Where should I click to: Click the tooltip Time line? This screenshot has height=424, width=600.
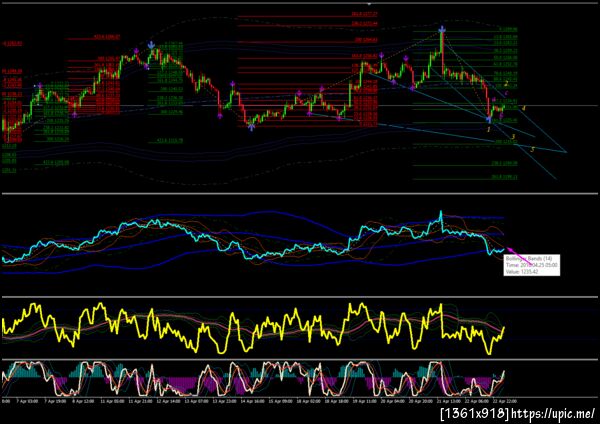(x=532, y=265)
